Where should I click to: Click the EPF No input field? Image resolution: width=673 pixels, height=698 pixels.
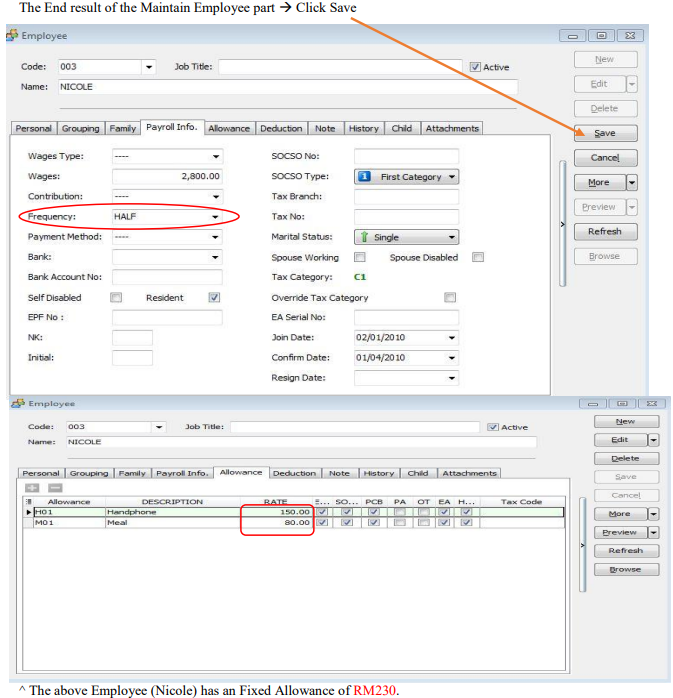click(167, 318)
